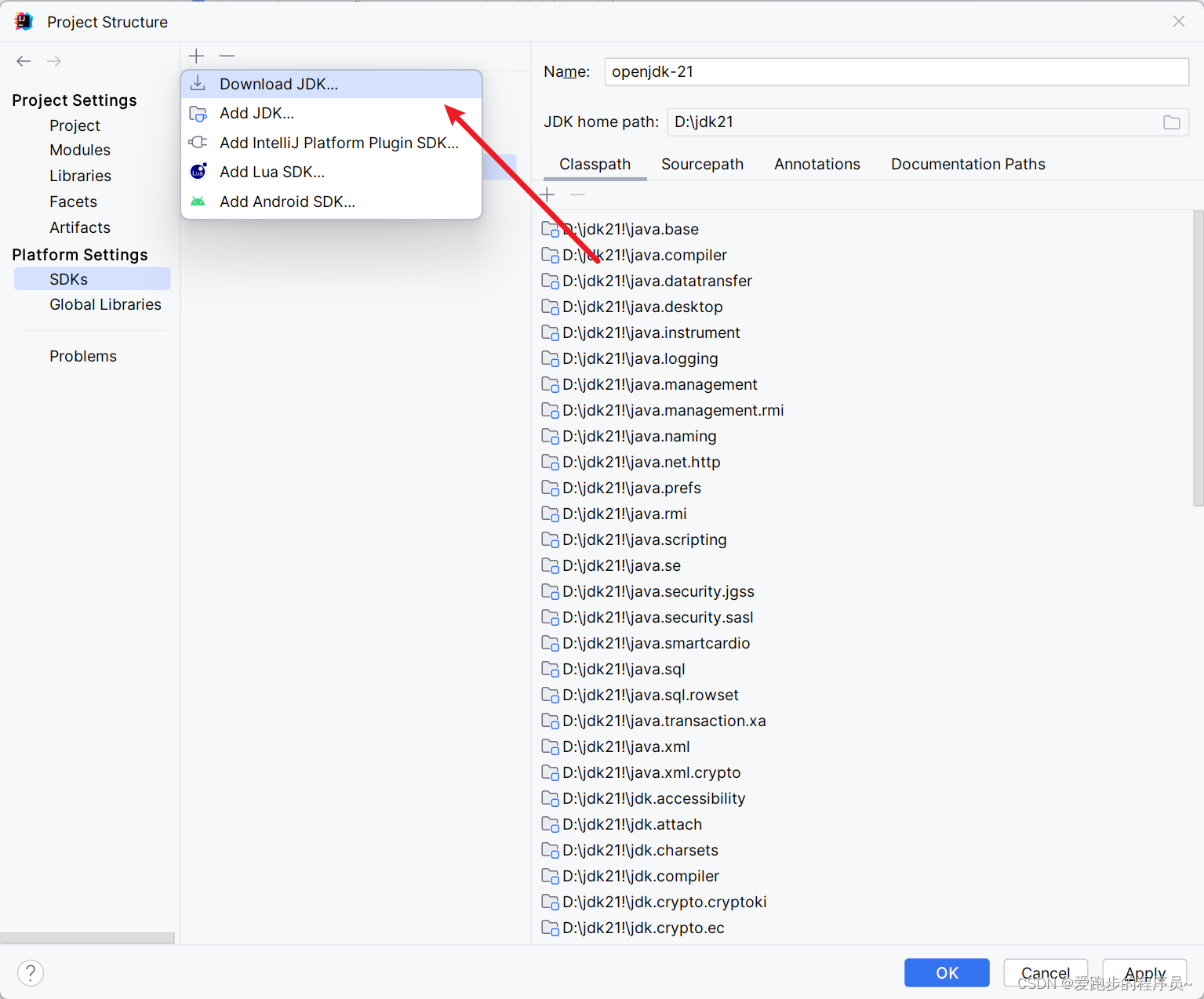This screenshot has height=999, width=1204.
Task: Select D:\jdk21!\java.net.http entry
Action: (641, 463)
